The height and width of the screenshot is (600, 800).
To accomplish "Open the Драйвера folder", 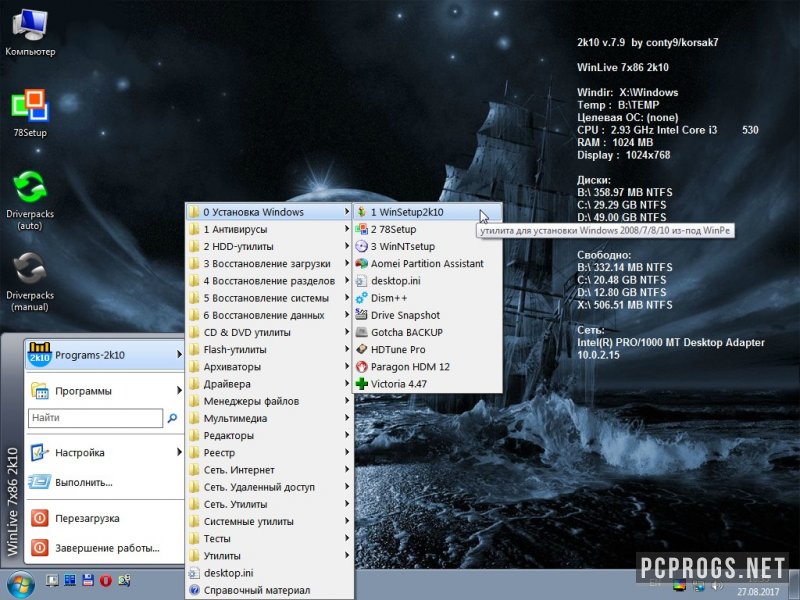I will (269, 384).
